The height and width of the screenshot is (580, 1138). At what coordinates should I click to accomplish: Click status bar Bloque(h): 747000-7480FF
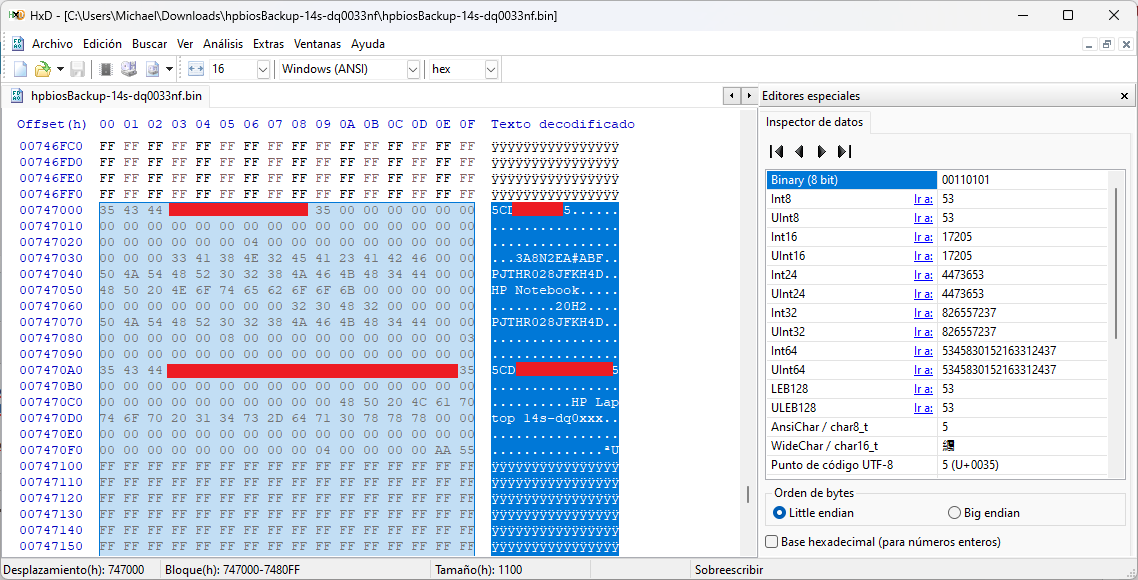tap(232, 570)
